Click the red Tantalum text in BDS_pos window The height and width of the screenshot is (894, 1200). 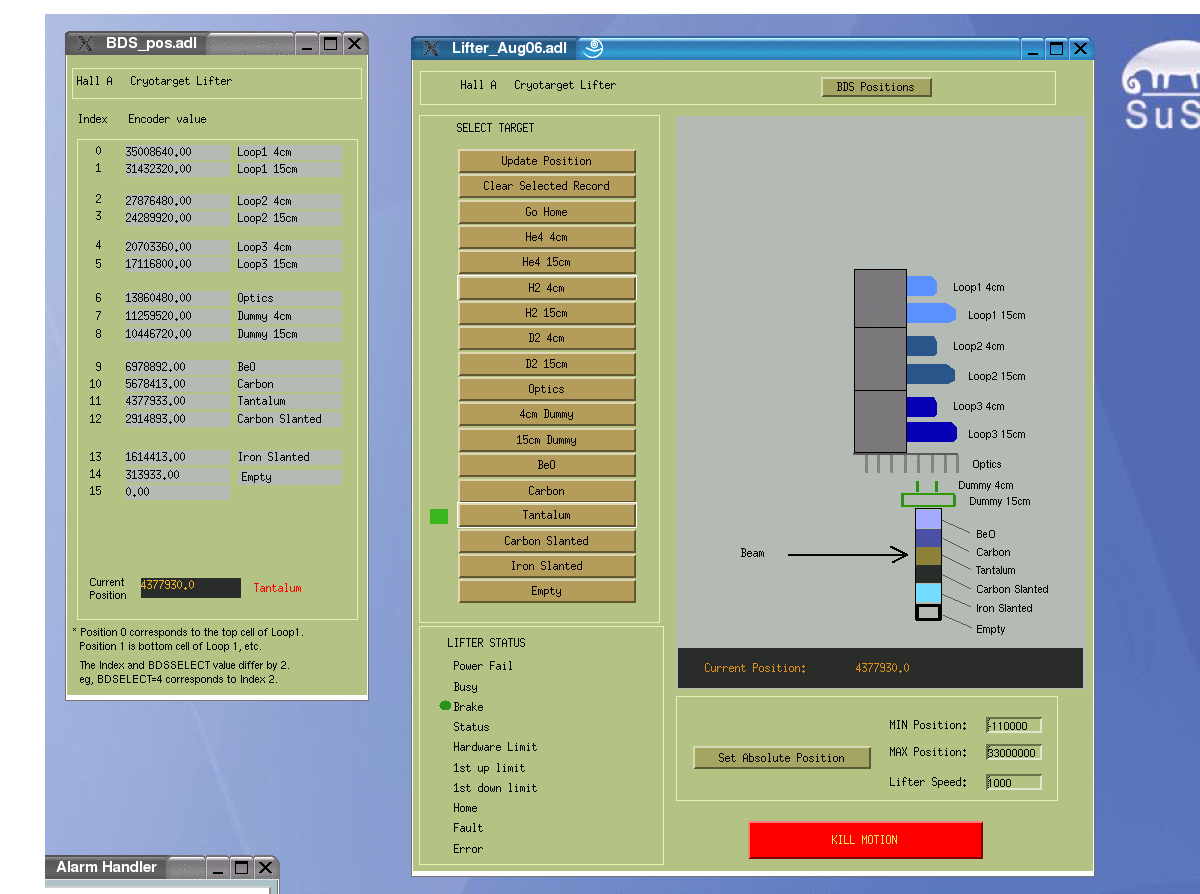point(277,588)
